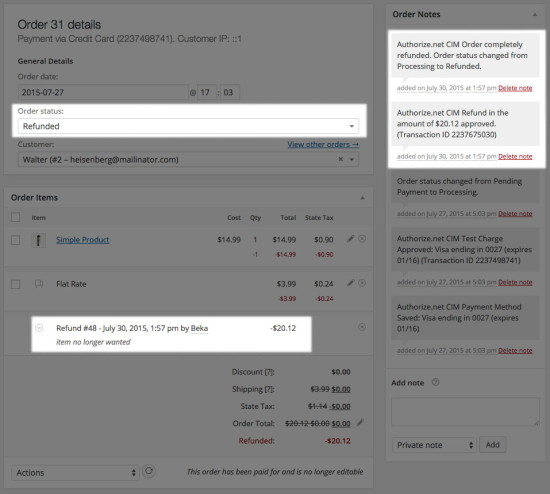The width and height of the screenshot is (550, 494).
Task: Check the Flat Rate row checkbox
Action: [15, 284]
